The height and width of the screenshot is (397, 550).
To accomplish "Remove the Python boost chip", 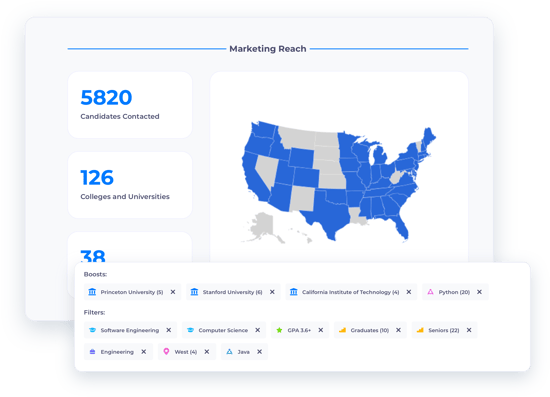I will point(479,292).
